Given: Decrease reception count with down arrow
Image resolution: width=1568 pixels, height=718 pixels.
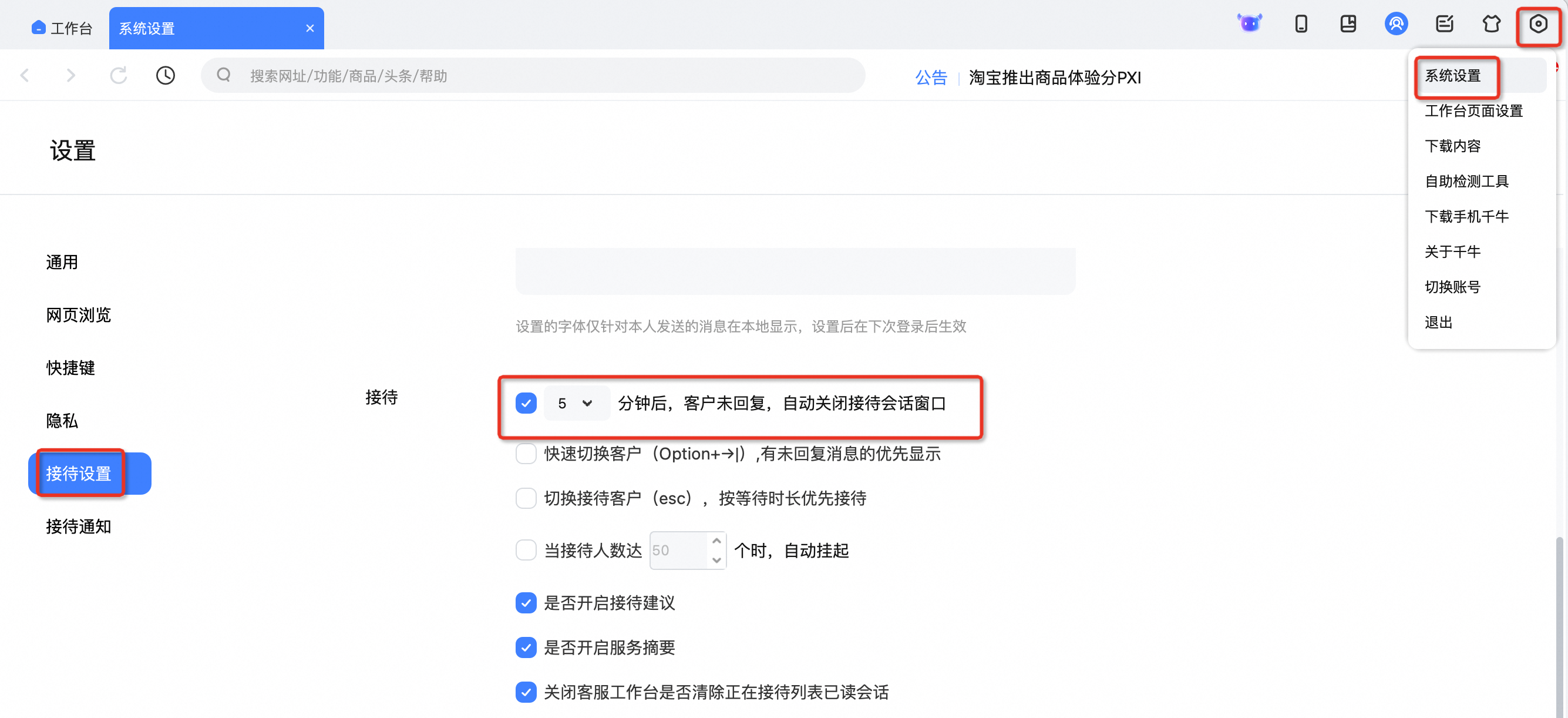Looking at the screenshot, I should pyautogui.click(x=717, y=560).
